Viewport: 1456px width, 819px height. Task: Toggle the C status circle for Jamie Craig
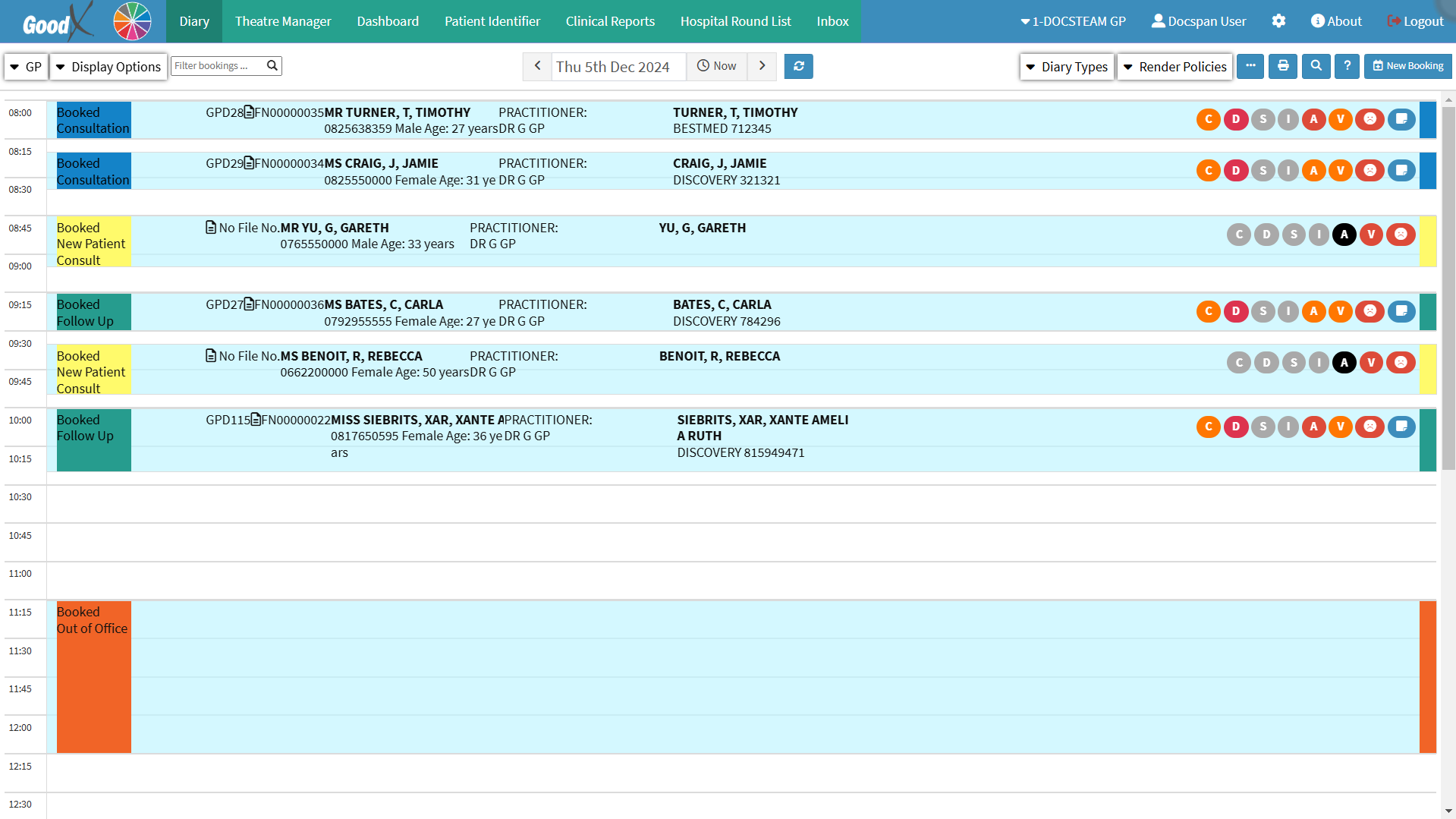1209,171
